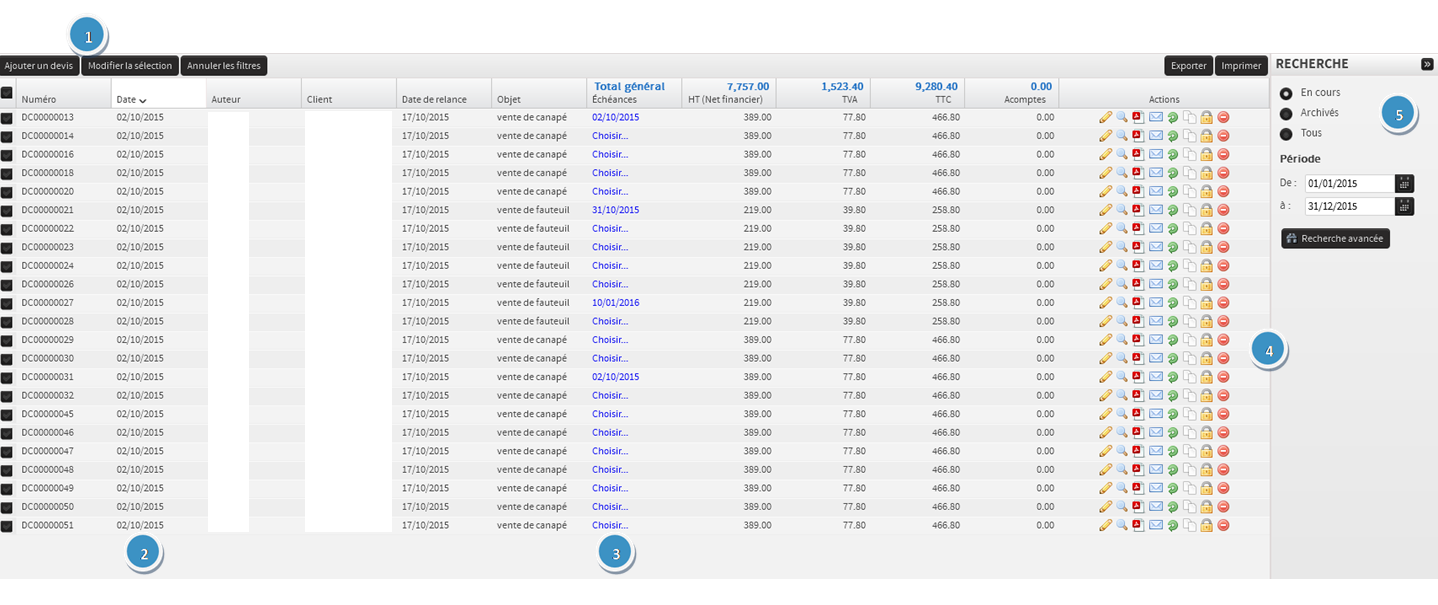Click the red delete icon for DC00000023
The width and height of the screenshot is (1438, 605).
[1223, 247]
